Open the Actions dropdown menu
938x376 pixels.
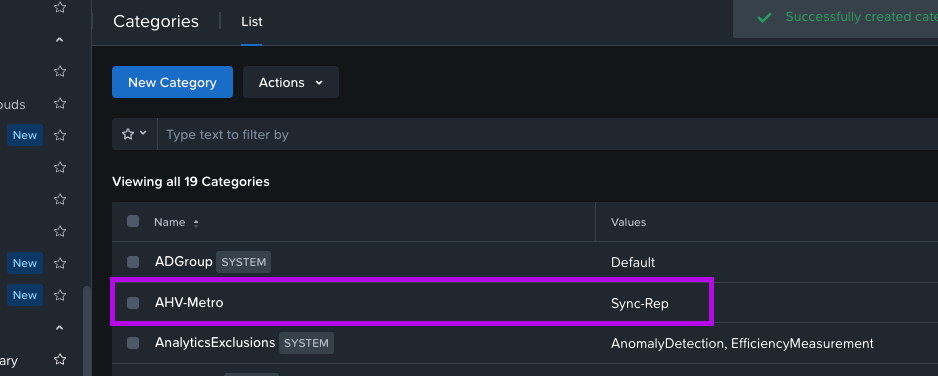point(291,82)
